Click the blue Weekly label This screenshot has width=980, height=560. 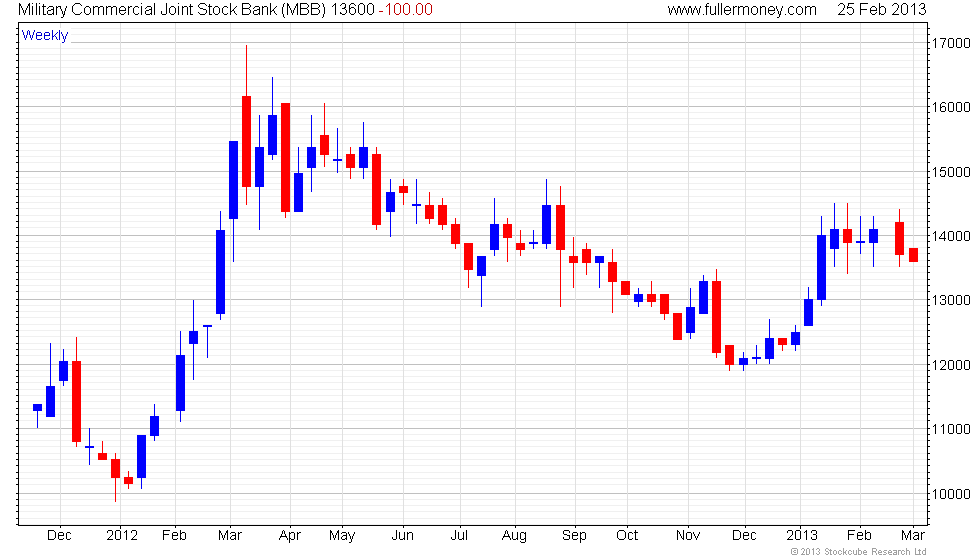(45, 36)
